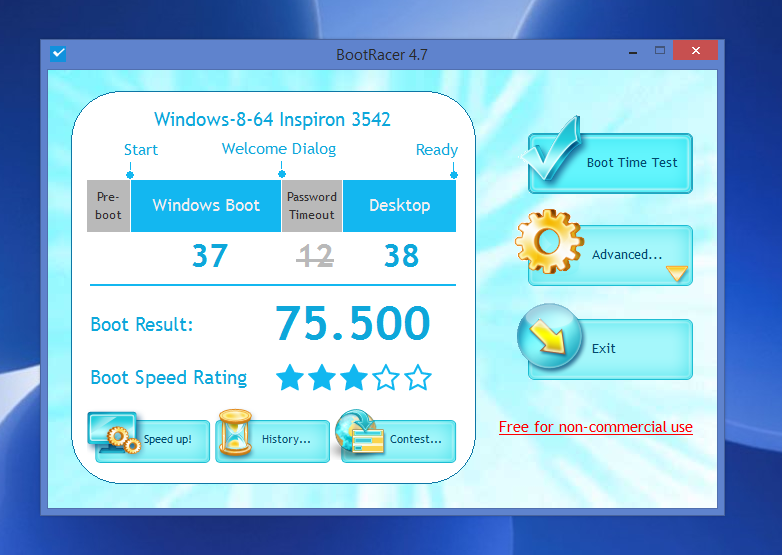Click the Windows Boot time value 37

[210, 256]
